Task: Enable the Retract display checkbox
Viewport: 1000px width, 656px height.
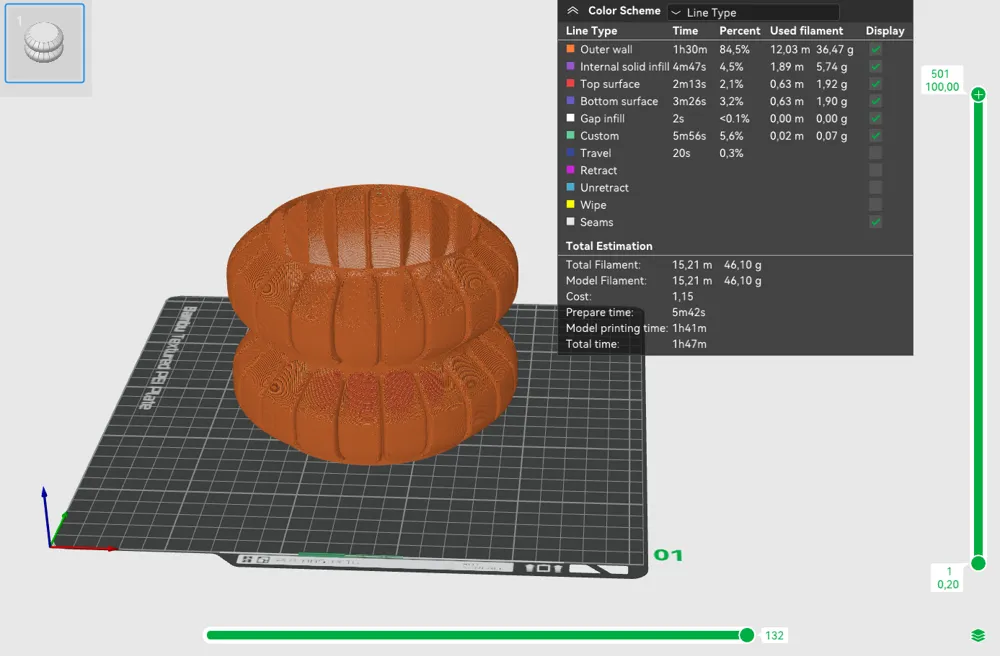Action: [876, 170]
